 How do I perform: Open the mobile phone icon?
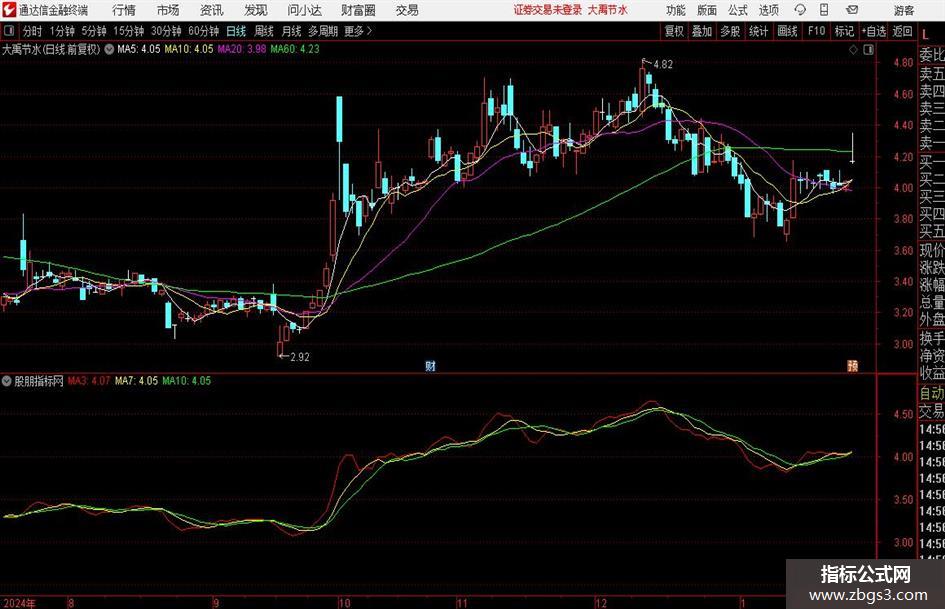824,10
